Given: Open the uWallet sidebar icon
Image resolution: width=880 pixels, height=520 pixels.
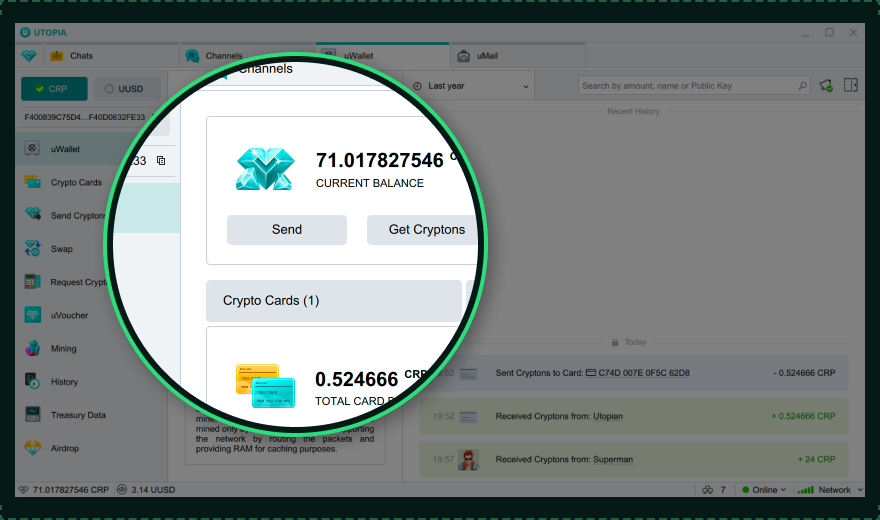Looking at the screenshot, I should 32,149.
